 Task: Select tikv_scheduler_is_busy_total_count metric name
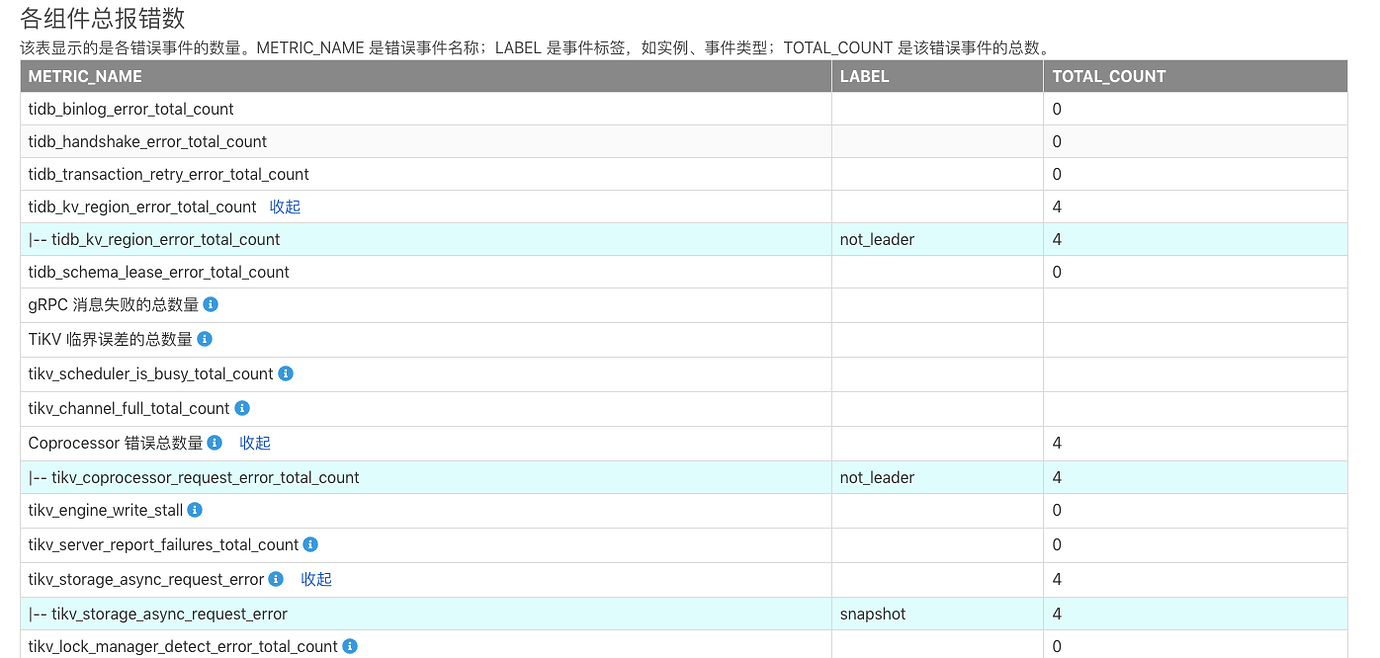point(151,374)
